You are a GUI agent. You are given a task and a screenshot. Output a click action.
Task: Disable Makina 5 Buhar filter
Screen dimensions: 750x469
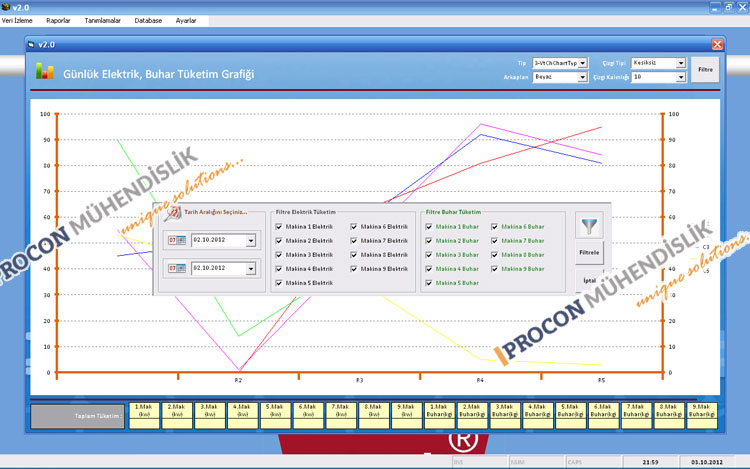pyautogui.click(x=429, y=283)
